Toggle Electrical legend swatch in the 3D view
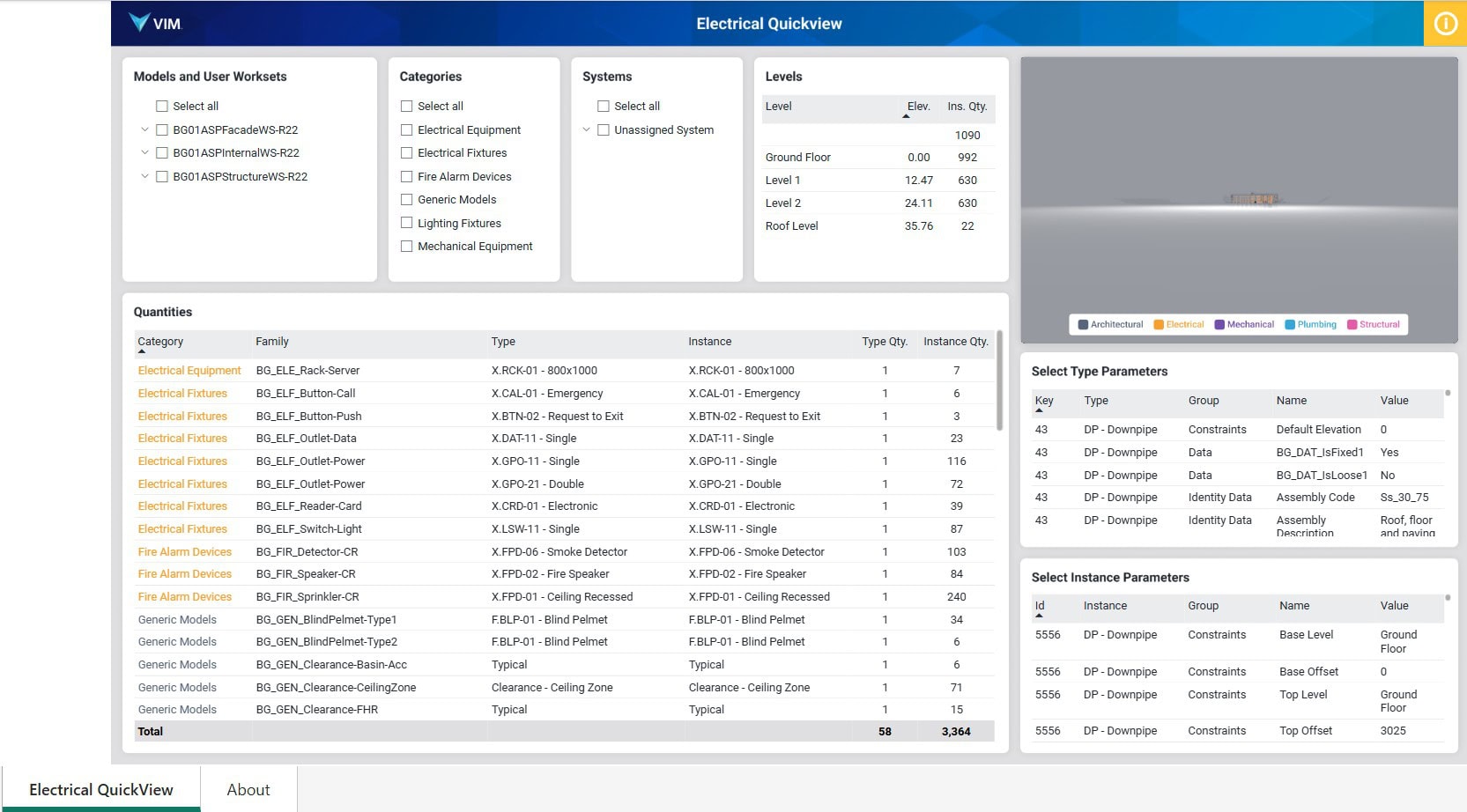 click(1159, 324)
